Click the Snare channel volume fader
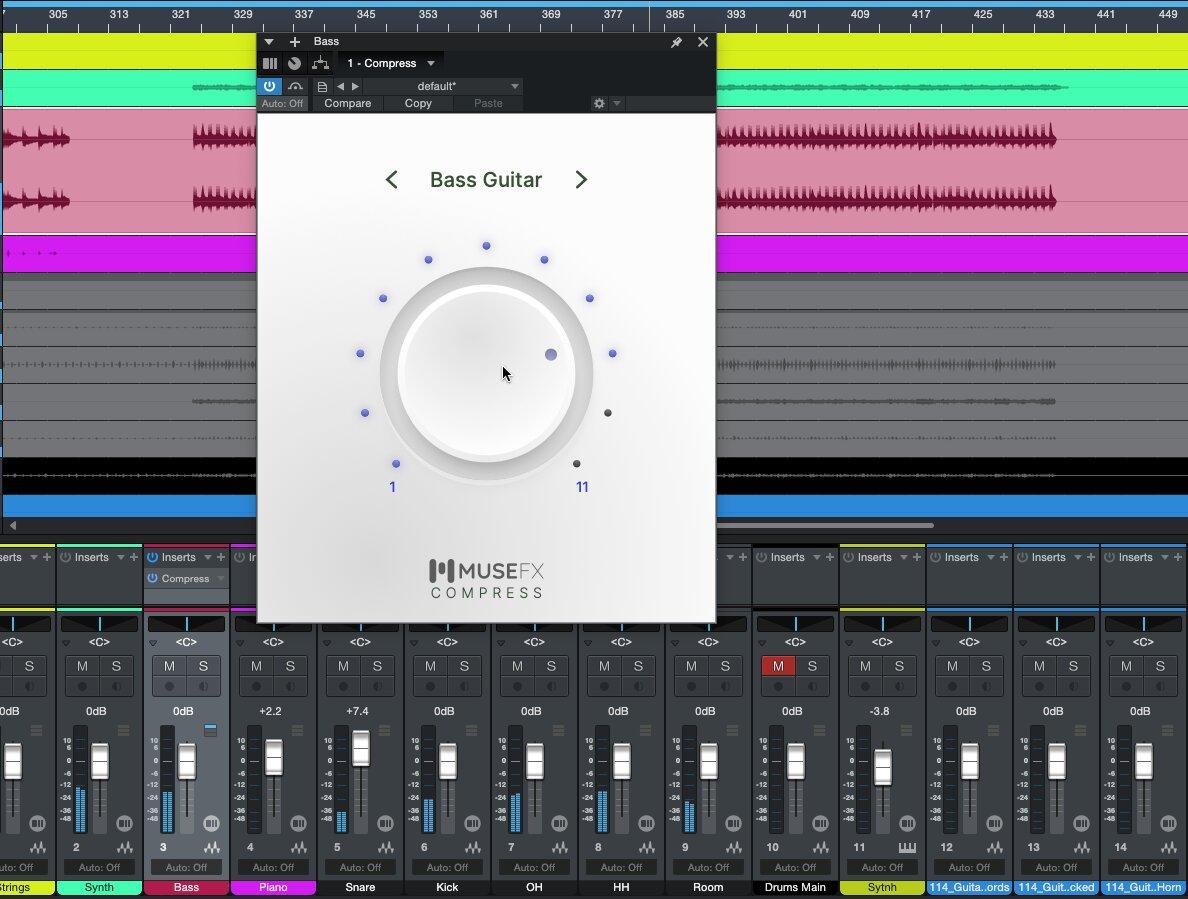The height and width of the screenshot is (899, 1188). 361,748
